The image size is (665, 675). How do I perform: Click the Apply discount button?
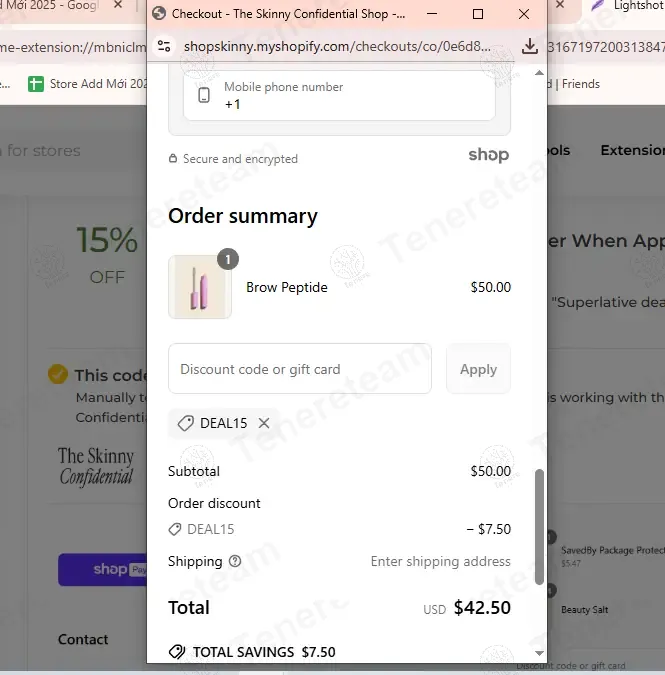479,368
